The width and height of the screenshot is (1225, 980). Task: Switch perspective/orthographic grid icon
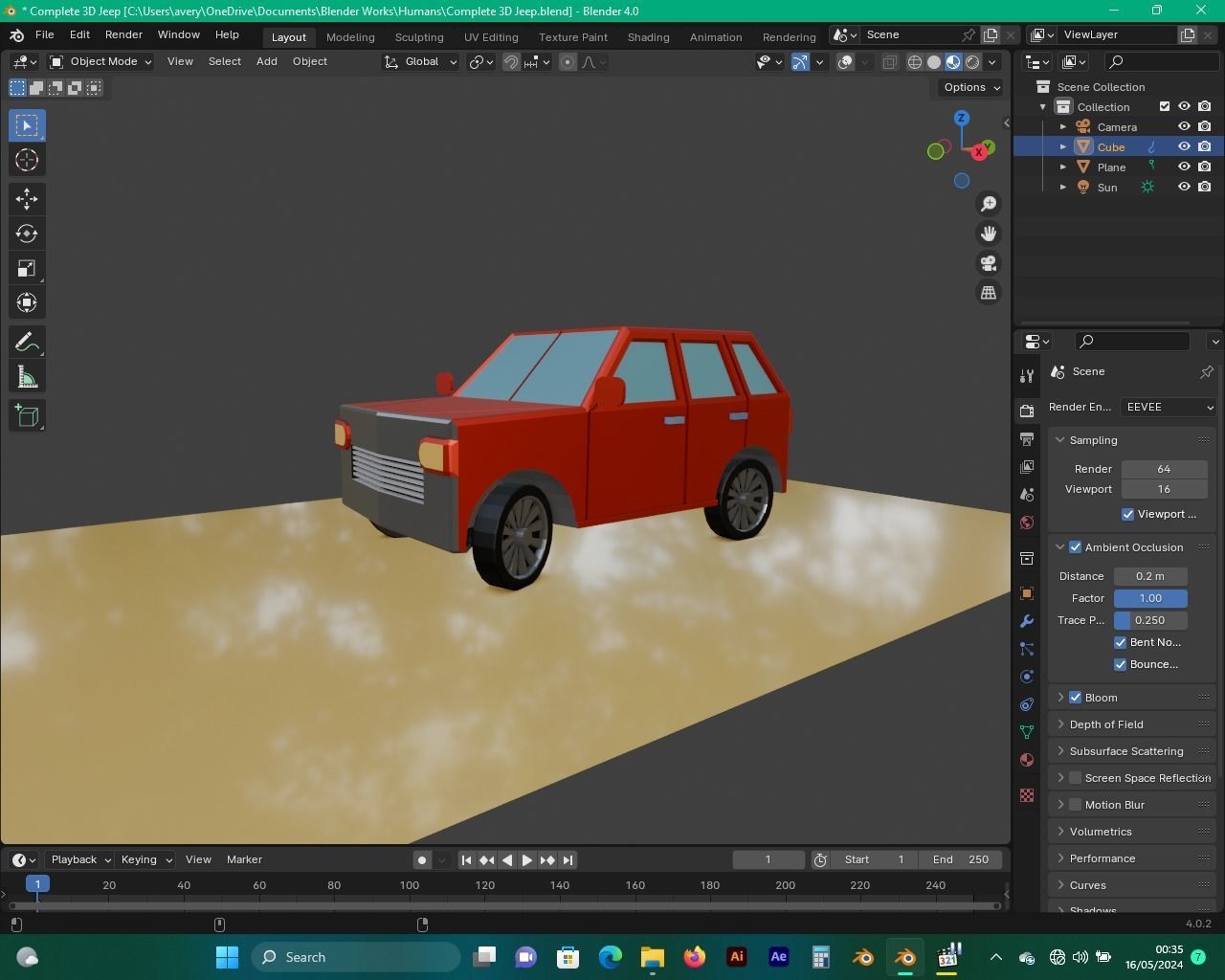pyautogui.click(x=989, y=292)
